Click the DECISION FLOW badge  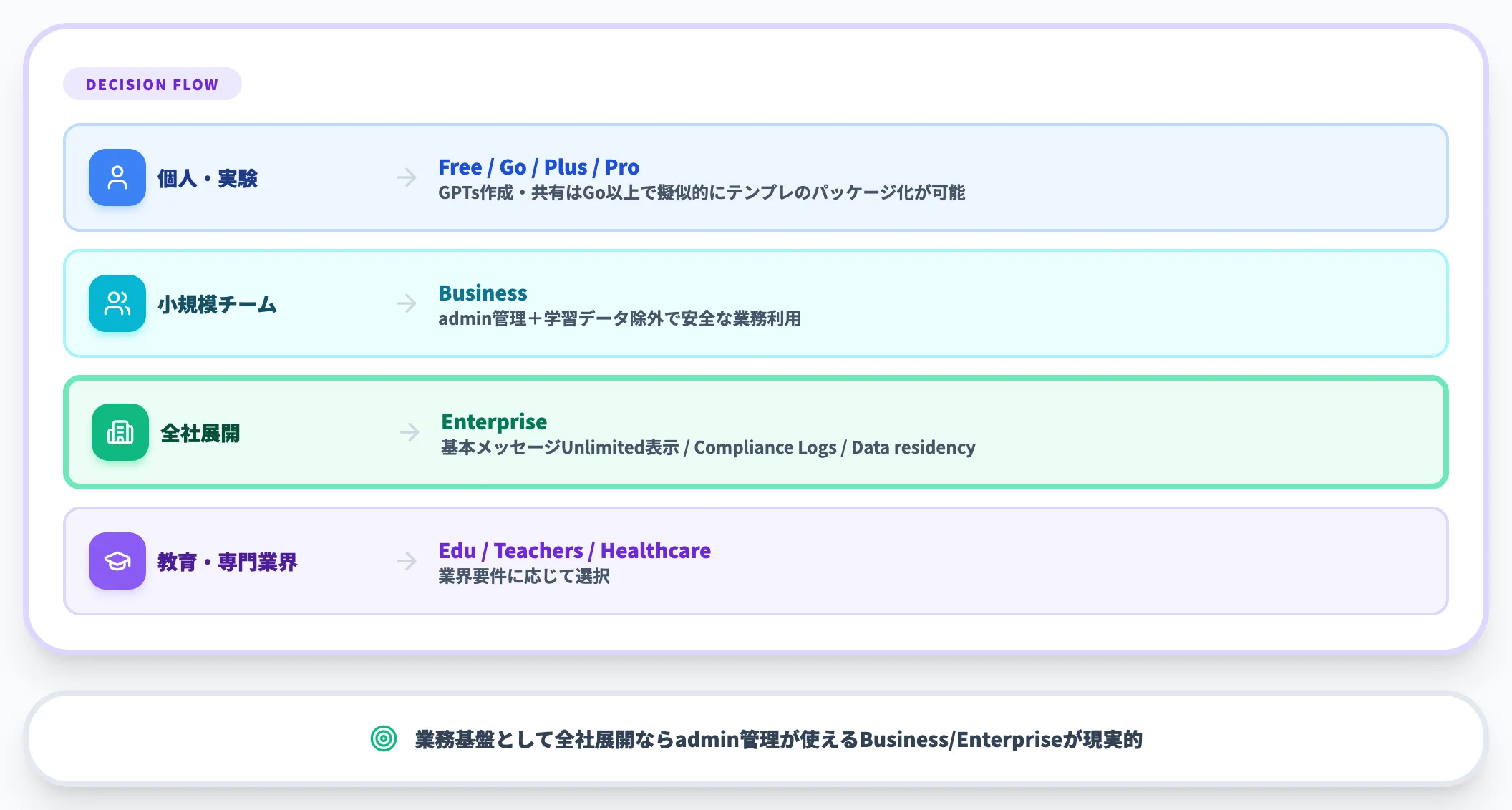[x=152, y=84]
